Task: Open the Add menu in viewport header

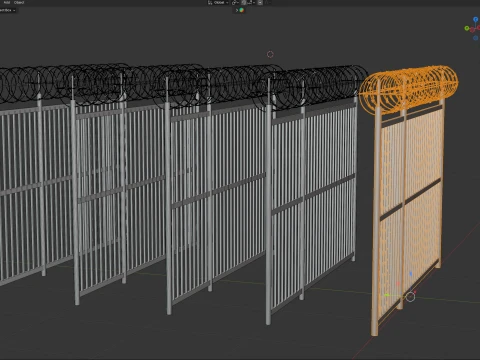Action: click(7, 2)
